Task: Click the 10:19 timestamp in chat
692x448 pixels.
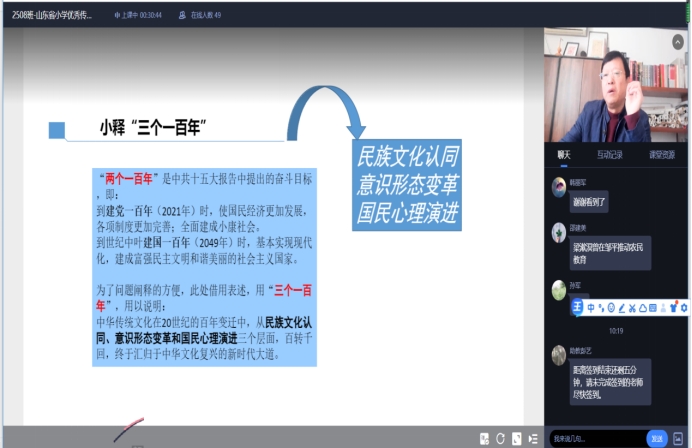Action: pyautogui.click(x=616, y=331)
